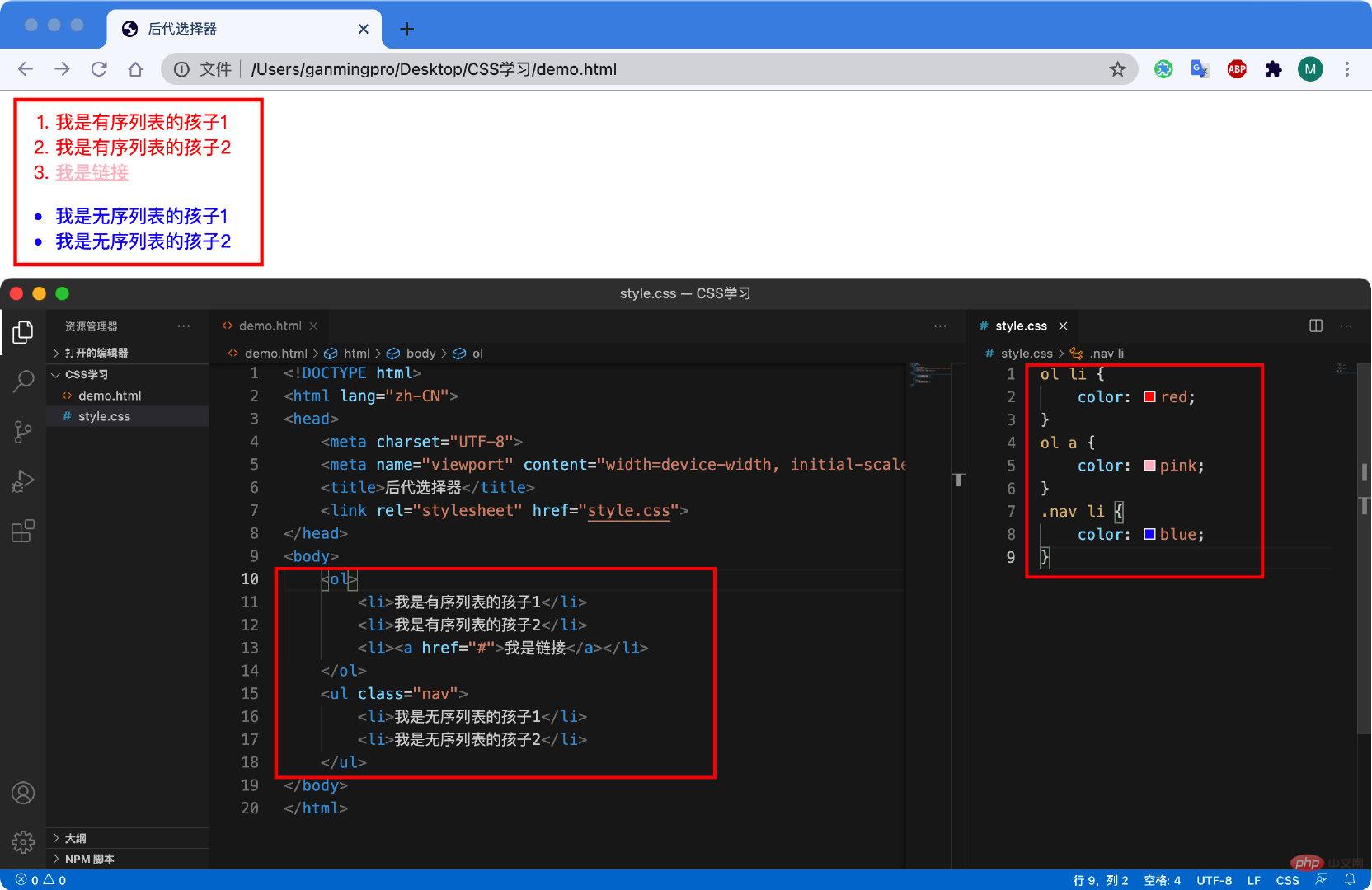The image size is (1372, 890).
Task: Close the 后代选择器 browser tab
Action: click(x=363, y=29)
